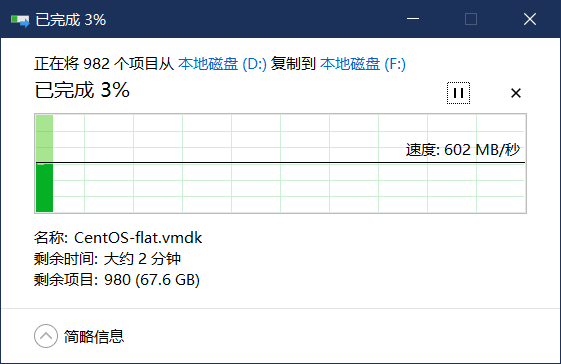Pause the file copy operation

point(458,93)
